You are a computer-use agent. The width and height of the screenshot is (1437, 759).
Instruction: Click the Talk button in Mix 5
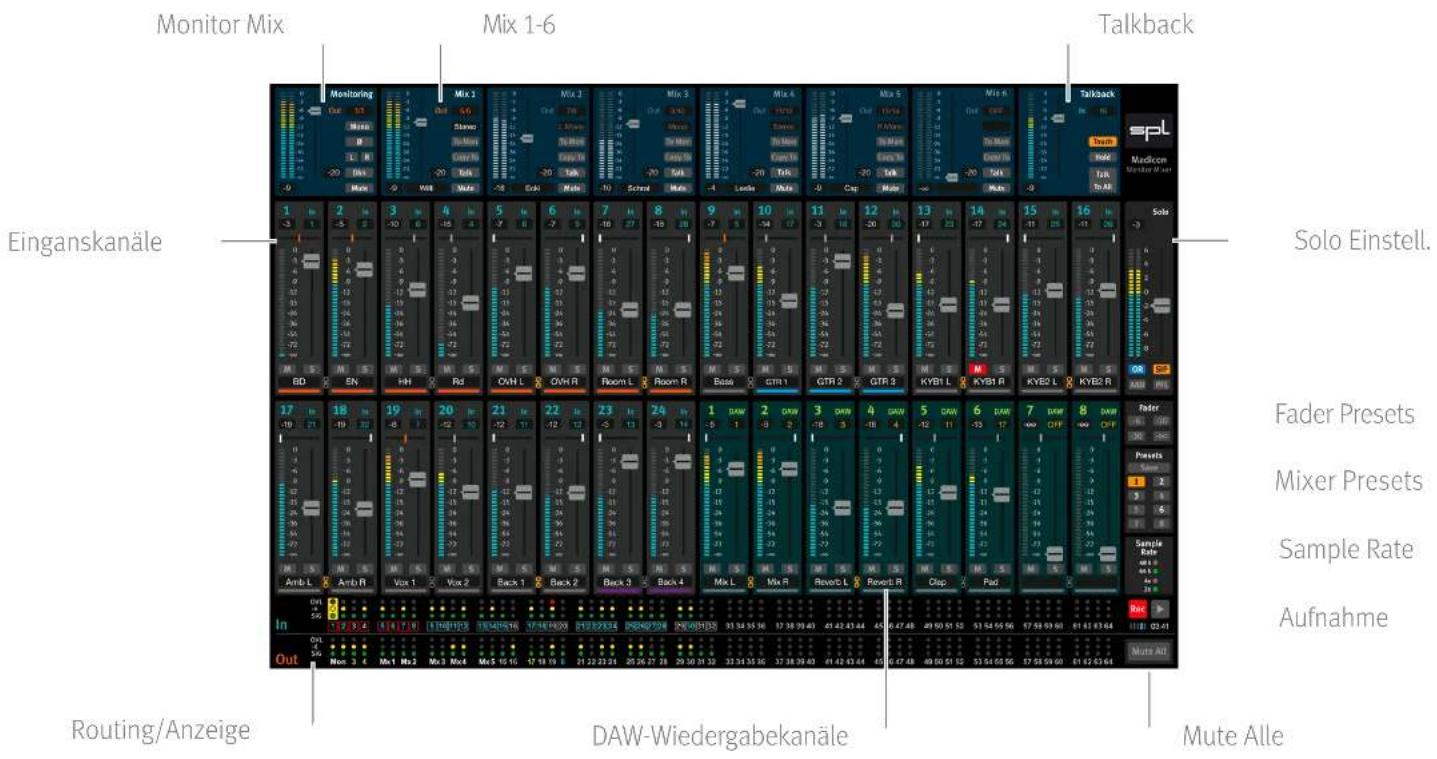coord(890,172)
